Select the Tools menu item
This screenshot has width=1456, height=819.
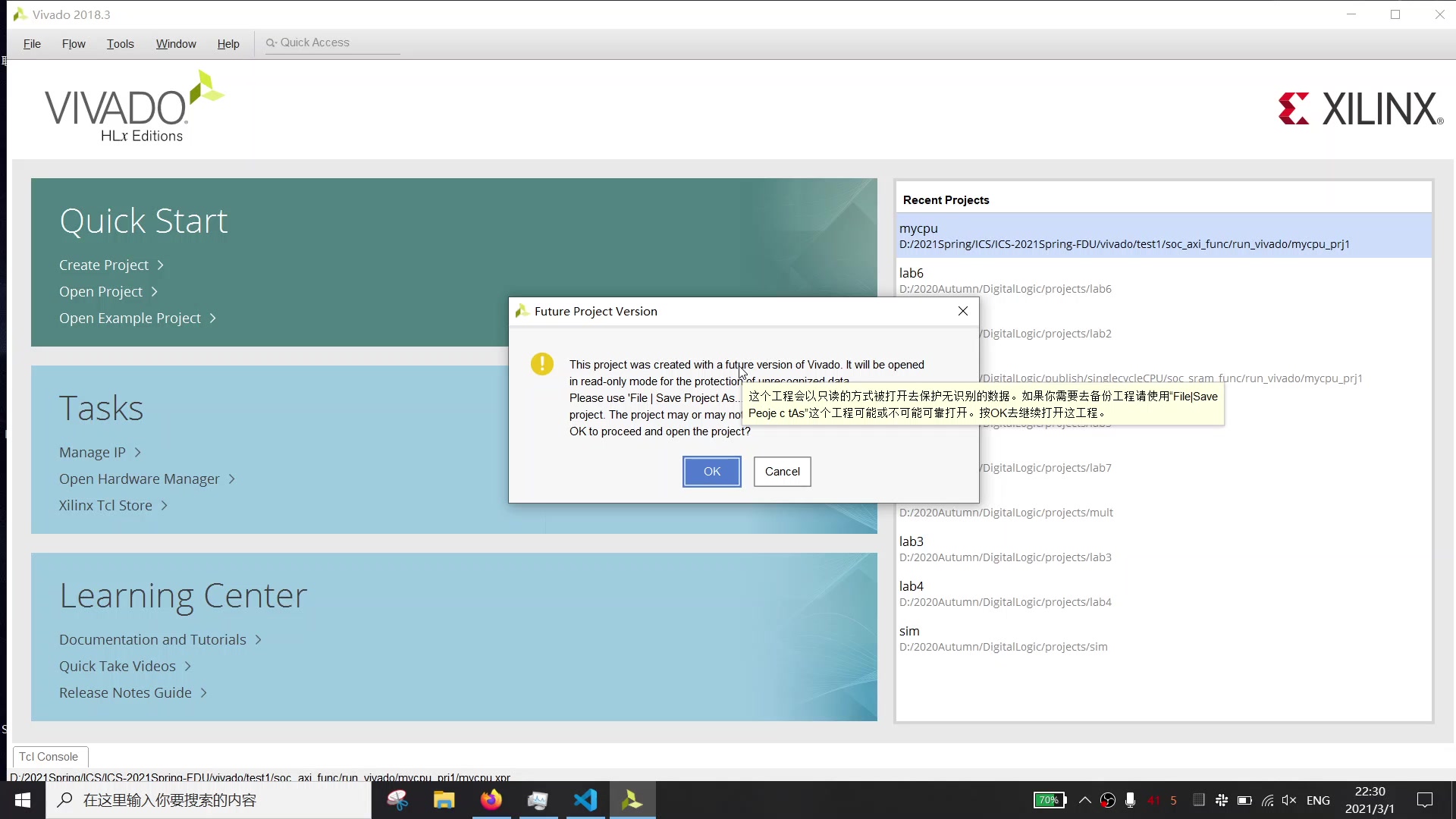pyautogui.click(x=120, y=44)
